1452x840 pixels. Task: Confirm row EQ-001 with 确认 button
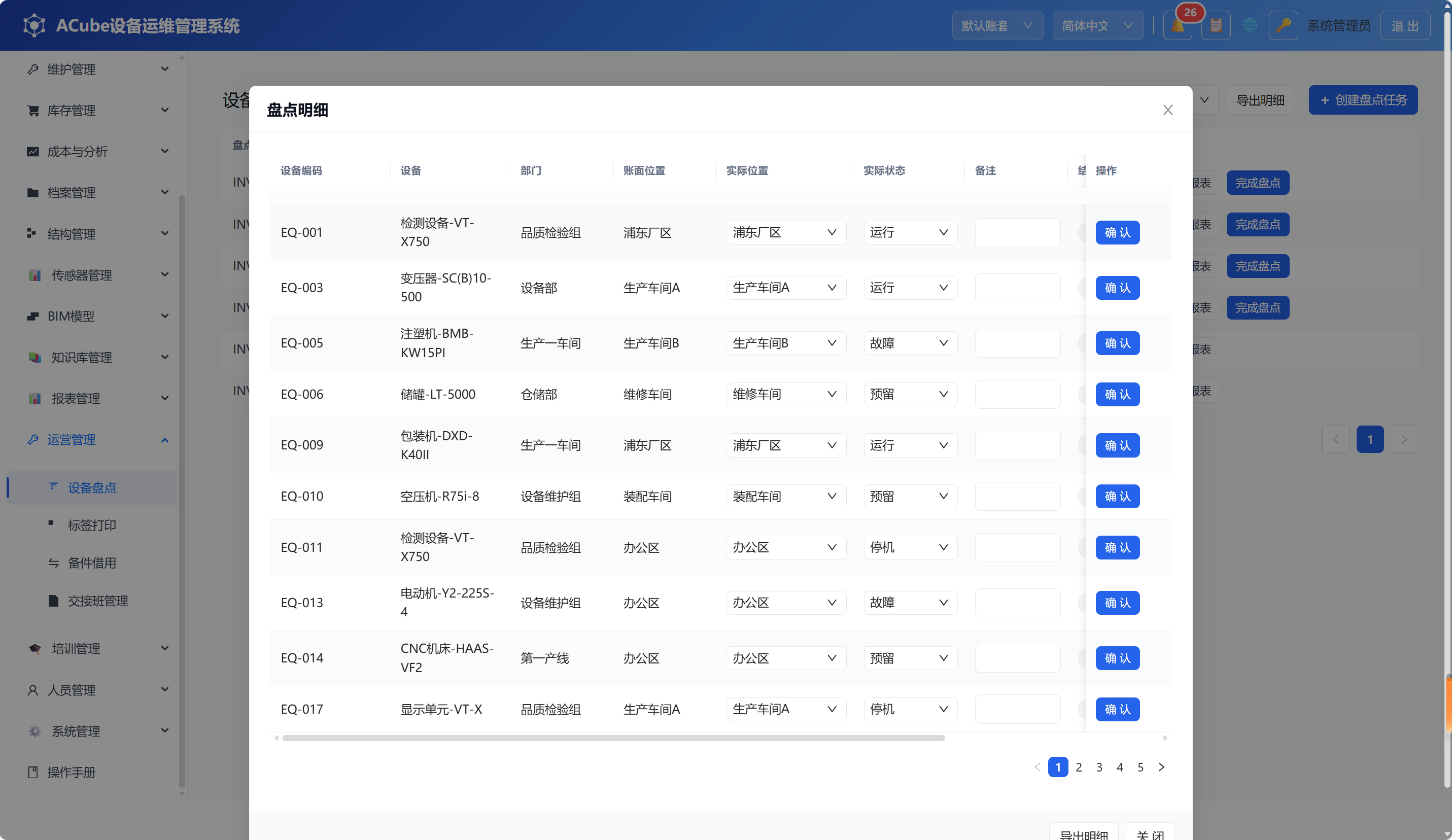click(x=1117, y=232)
